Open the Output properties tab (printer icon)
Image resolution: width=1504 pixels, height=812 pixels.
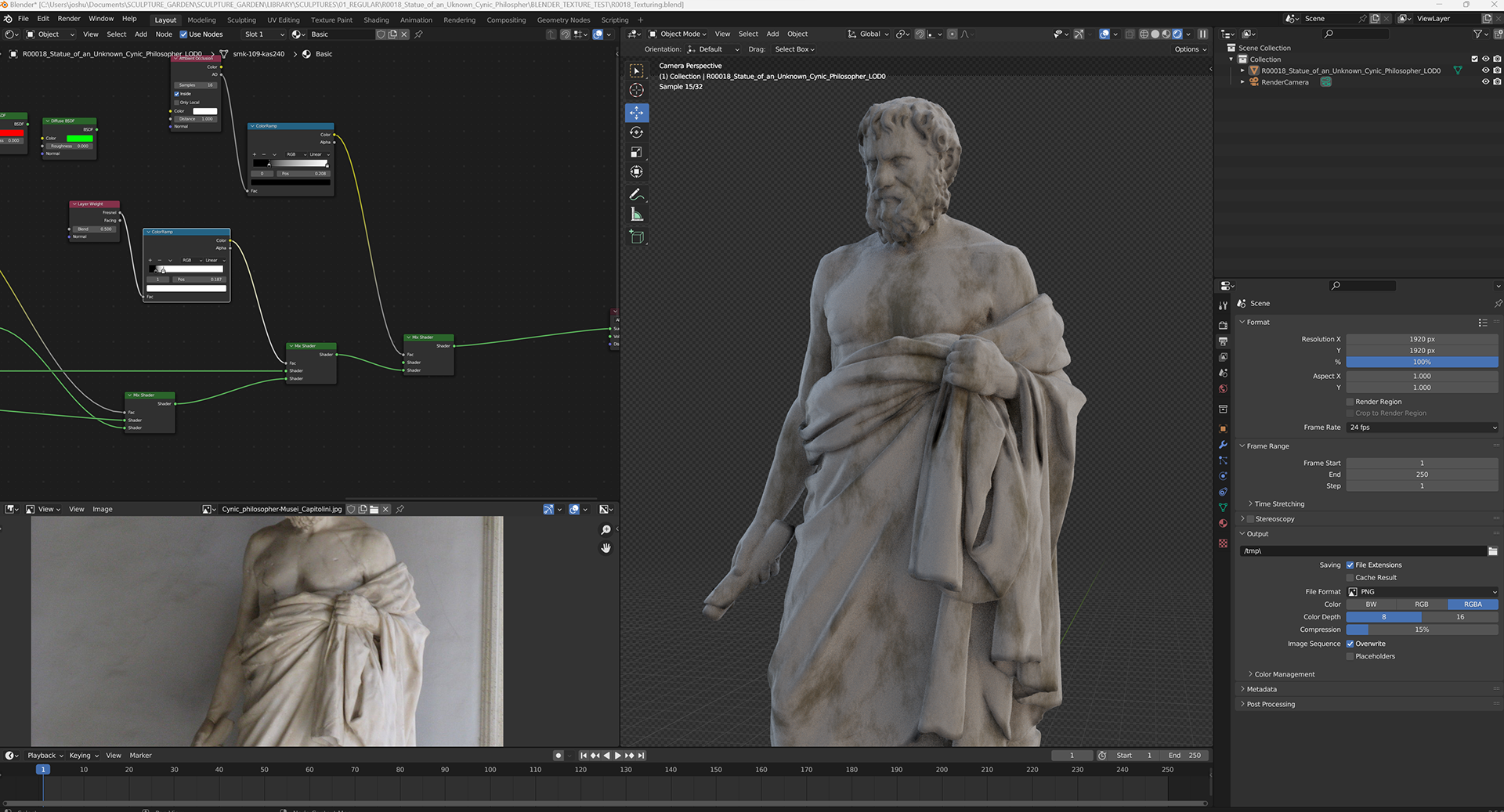(1223, 341)
